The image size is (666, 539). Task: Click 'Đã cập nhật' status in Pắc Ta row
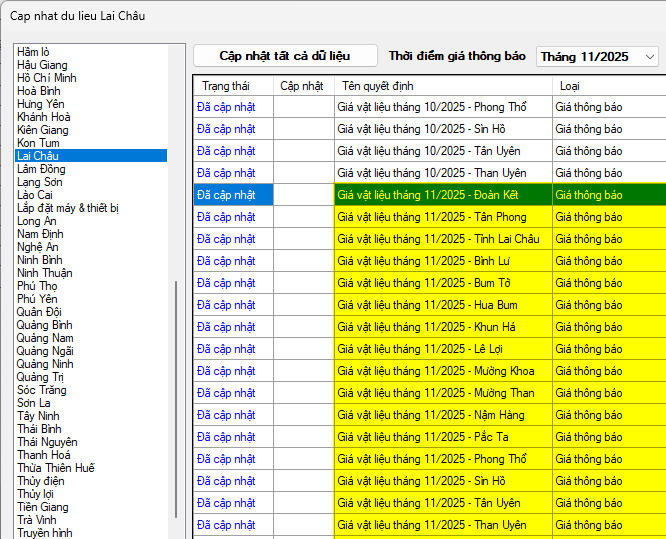click(226, 437)
